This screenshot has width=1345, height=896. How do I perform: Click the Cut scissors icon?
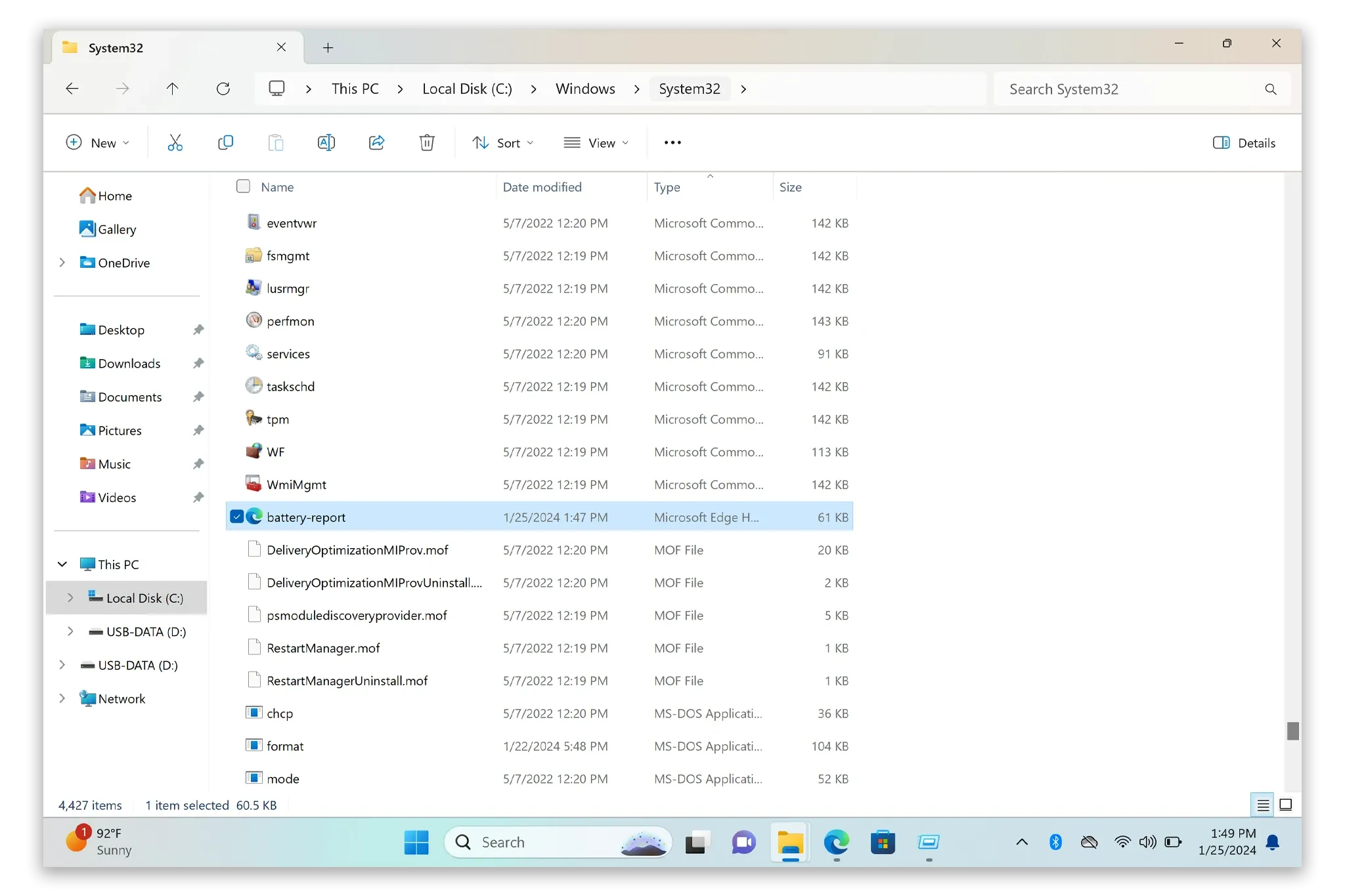175,142
